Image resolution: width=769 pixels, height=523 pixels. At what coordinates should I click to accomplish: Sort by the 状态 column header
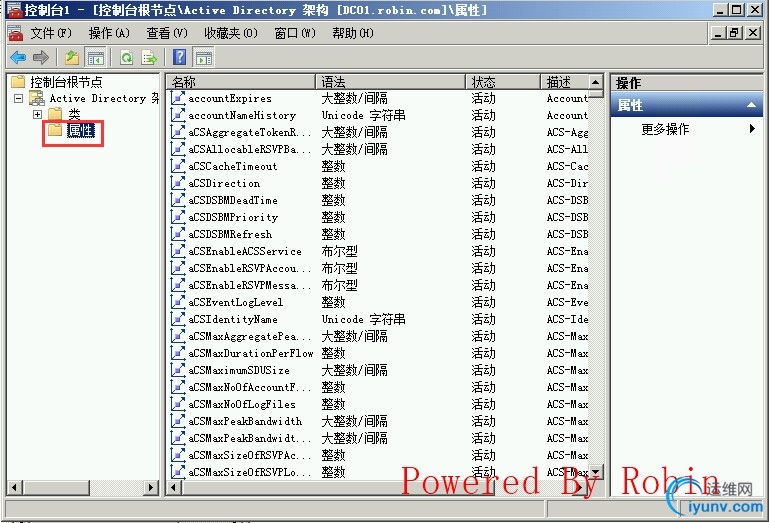click(x=503, y=81)
